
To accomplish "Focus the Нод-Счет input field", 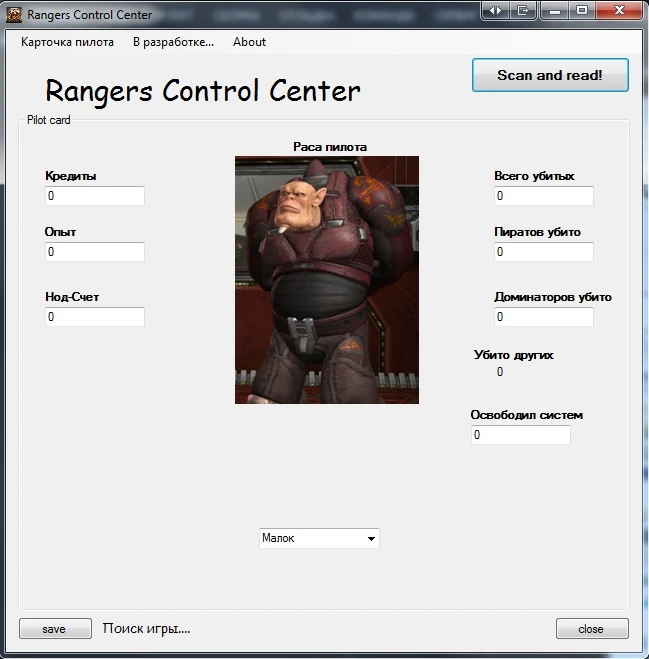I will pyautogui.click(x=95, y=317).
